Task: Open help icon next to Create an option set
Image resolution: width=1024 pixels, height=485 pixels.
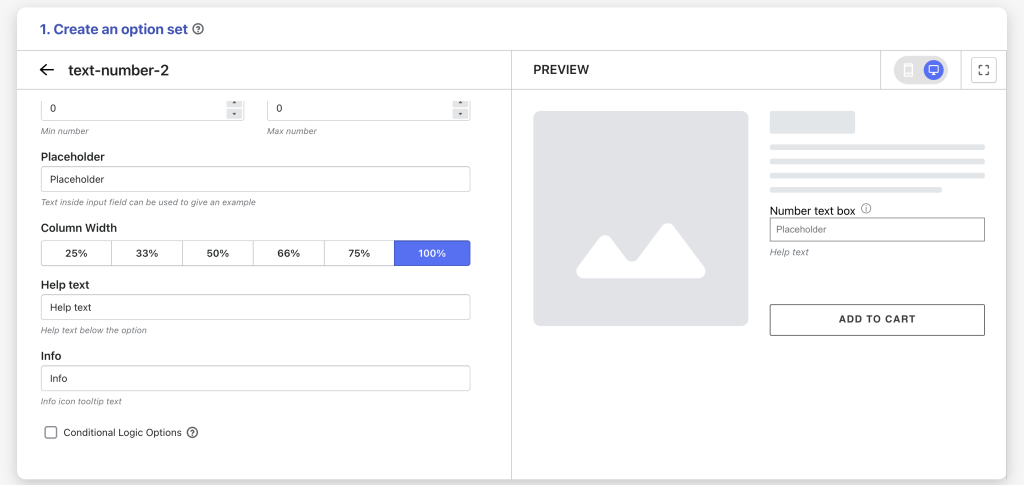Action: [x=199, y=29]
